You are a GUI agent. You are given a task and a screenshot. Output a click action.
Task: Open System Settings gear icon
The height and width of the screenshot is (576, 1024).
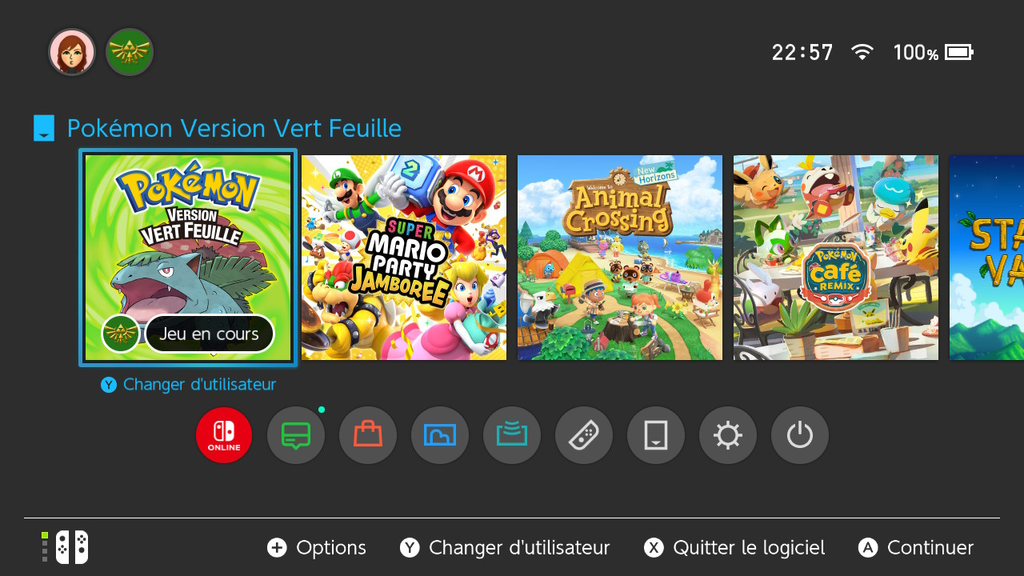click(728, 436)
